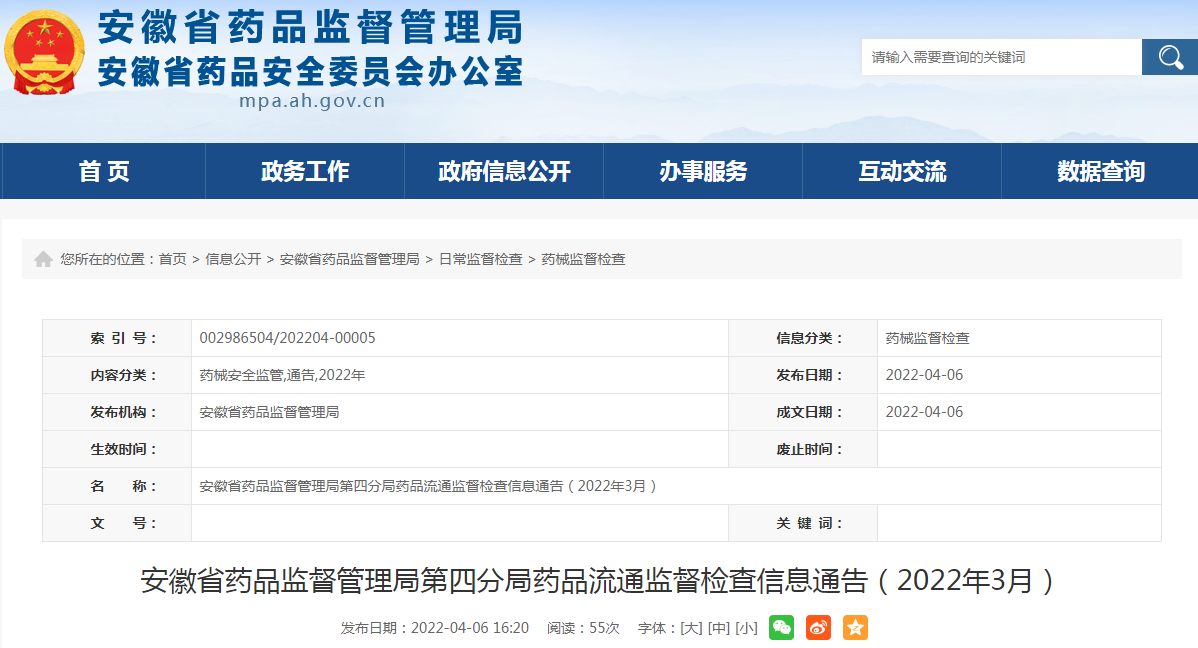This screenshot has height=648, width=1198.
Task: Click the search magnifier icon button
Action: click(1170, 57)
